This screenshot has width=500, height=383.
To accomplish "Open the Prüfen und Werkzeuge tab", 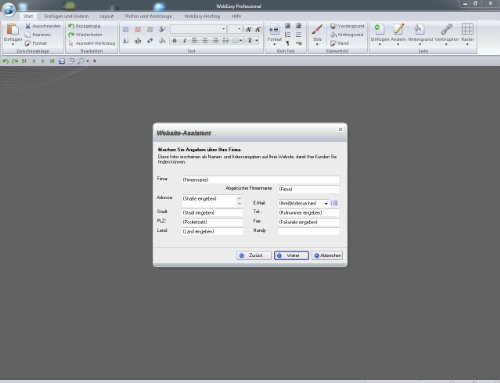I will pyautogui.click(x=148, y=16).
